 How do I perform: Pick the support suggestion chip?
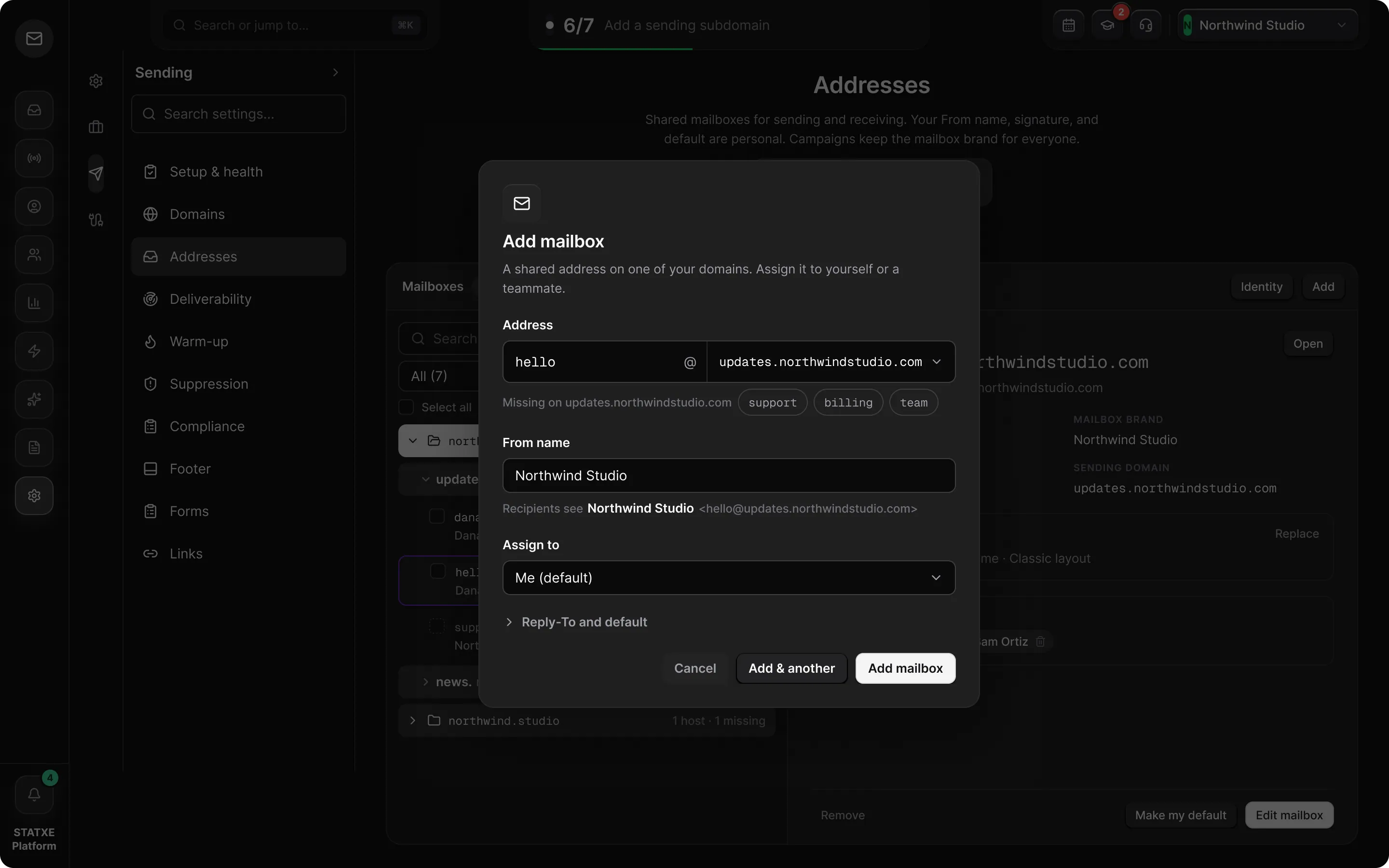(x=773, y=403)
